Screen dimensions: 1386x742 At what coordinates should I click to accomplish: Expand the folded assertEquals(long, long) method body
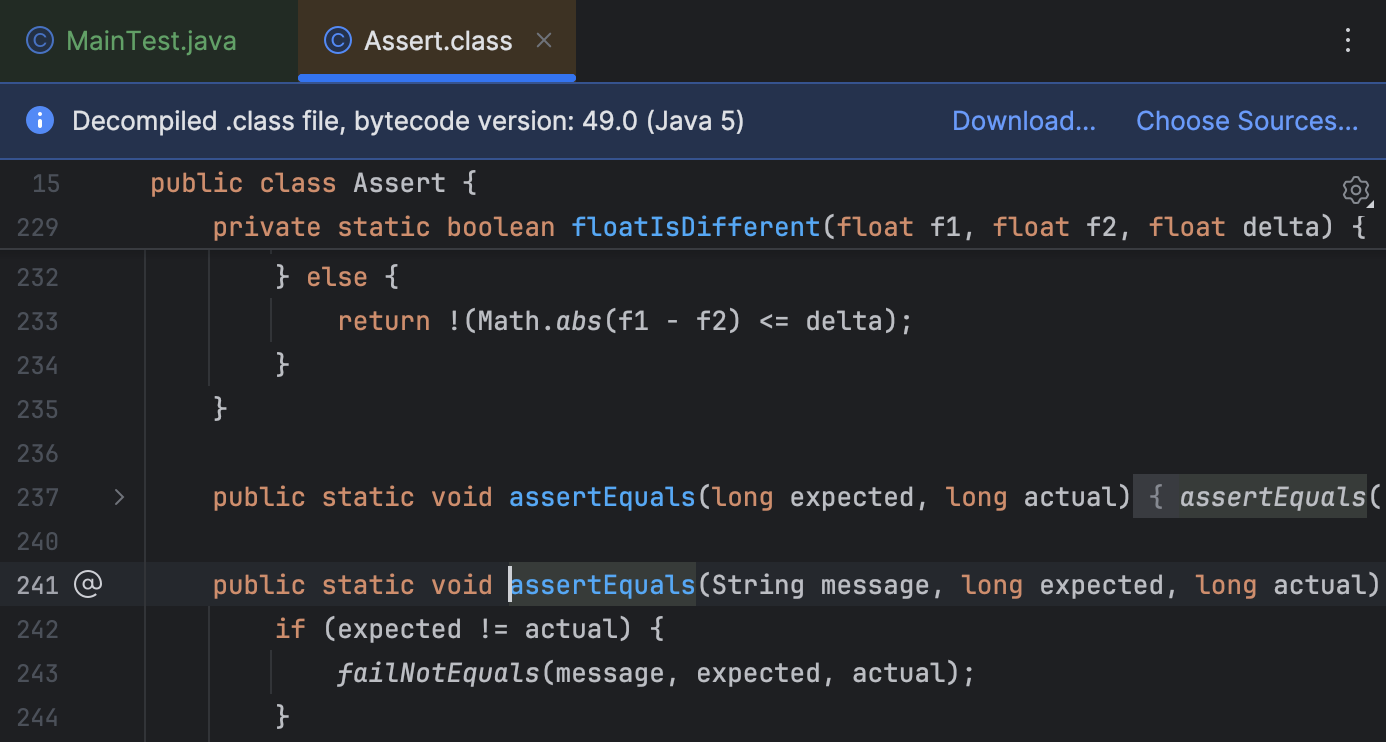tap(119, 497)
